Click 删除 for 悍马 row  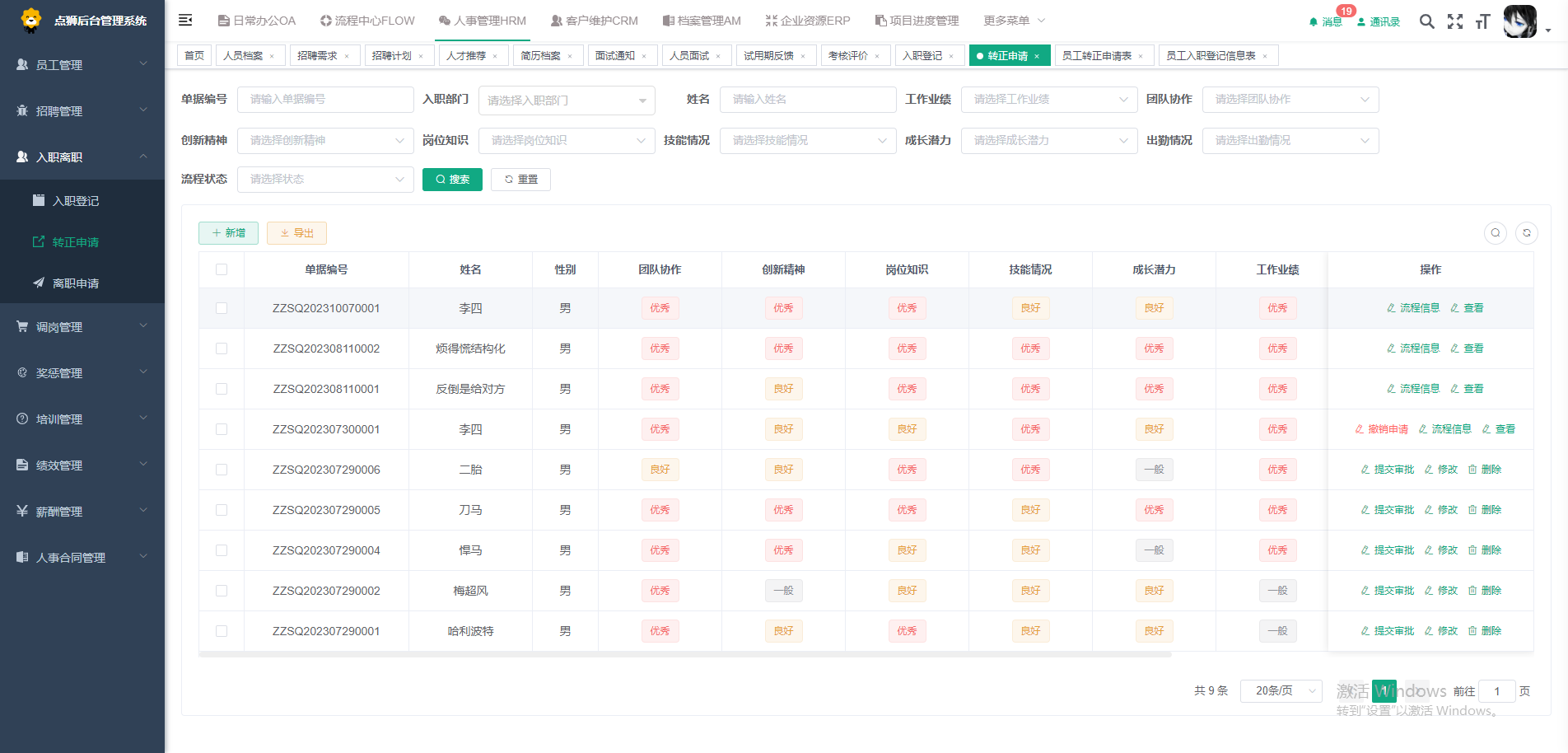[1485, 550]
